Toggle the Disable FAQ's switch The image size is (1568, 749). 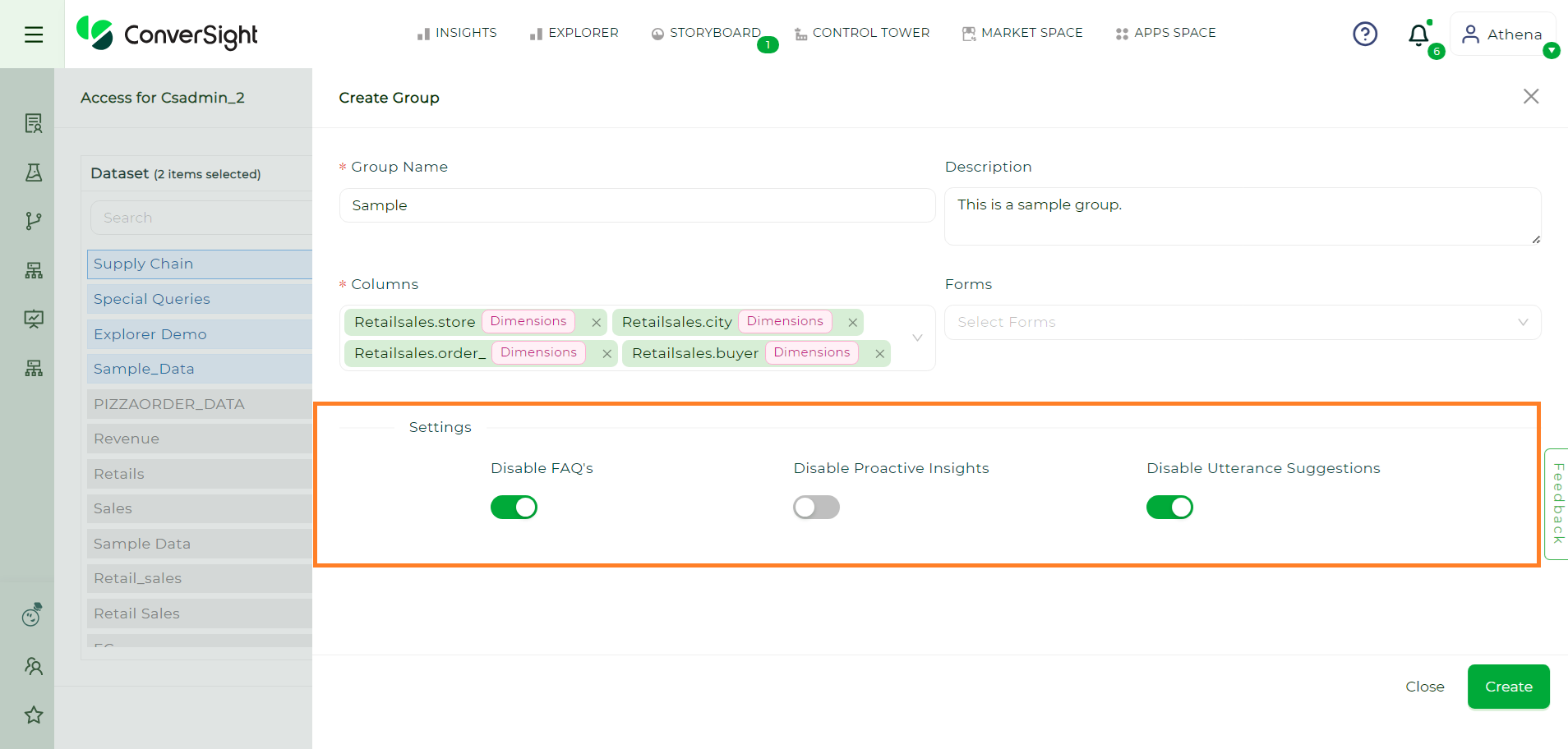[514, 508]
